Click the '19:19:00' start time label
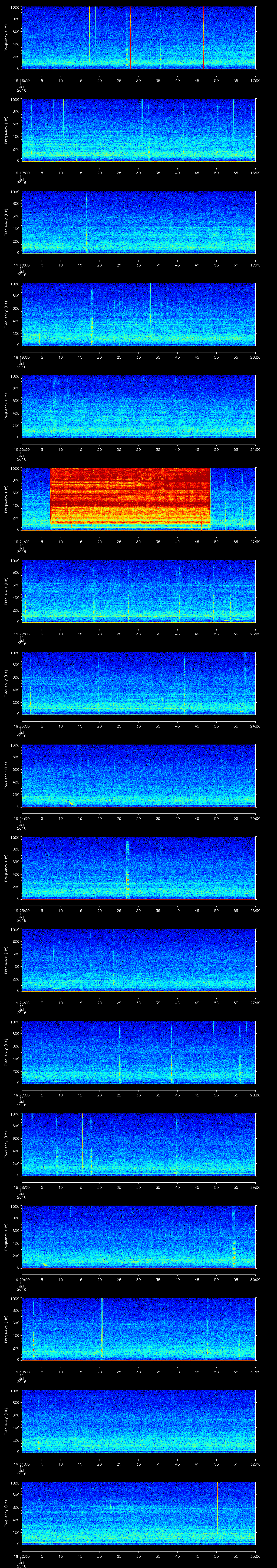 22,357
